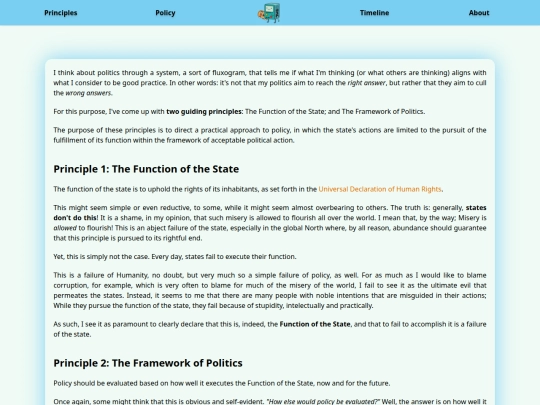Click the heading 'Principle 1: The Function of the State'
540x405 pixels.
[x=146, y=169]
